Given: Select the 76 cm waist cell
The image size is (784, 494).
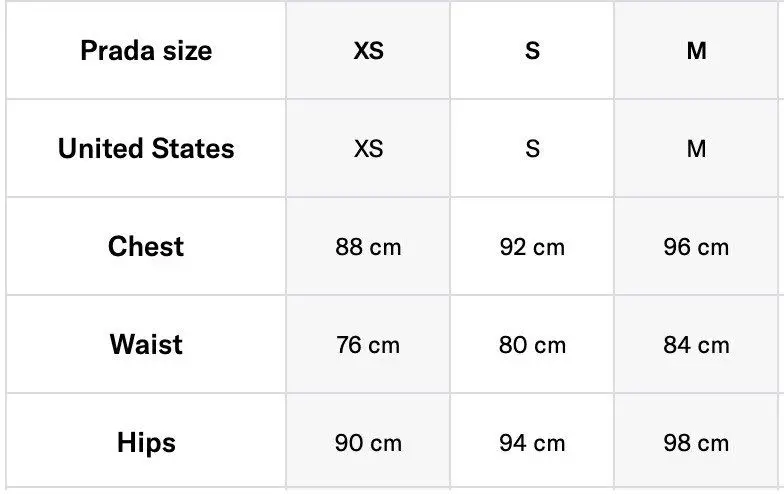Looking at the screenshot, I should tap(368, 345).
